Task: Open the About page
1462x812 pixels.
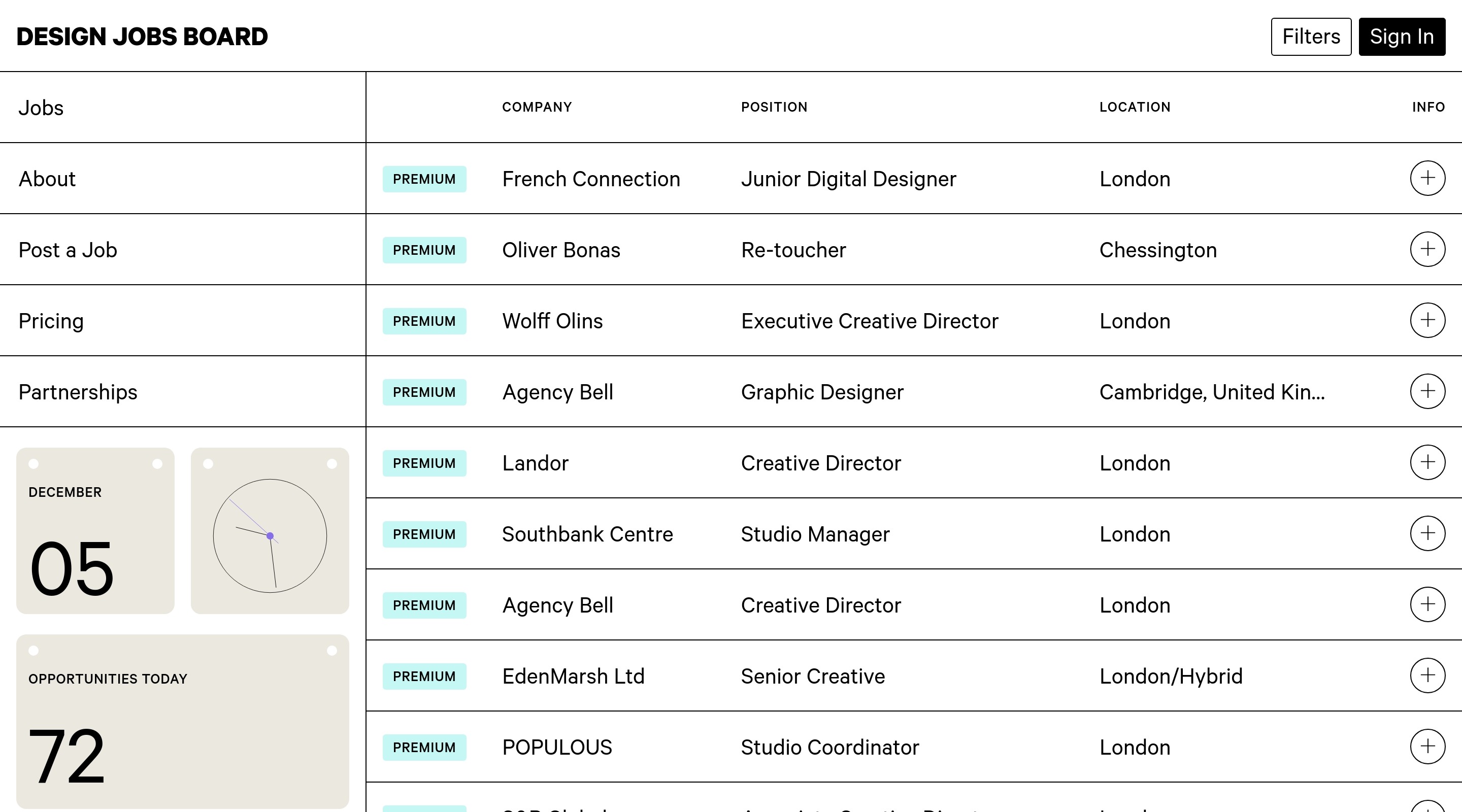Action: click(x=47, y=179)
